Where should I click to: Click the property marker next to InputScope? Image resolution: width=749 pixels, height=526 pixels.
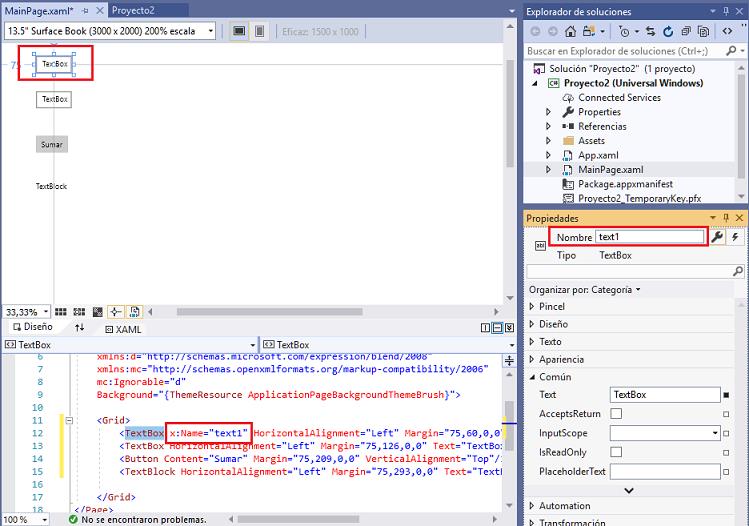tap(726, 433)
